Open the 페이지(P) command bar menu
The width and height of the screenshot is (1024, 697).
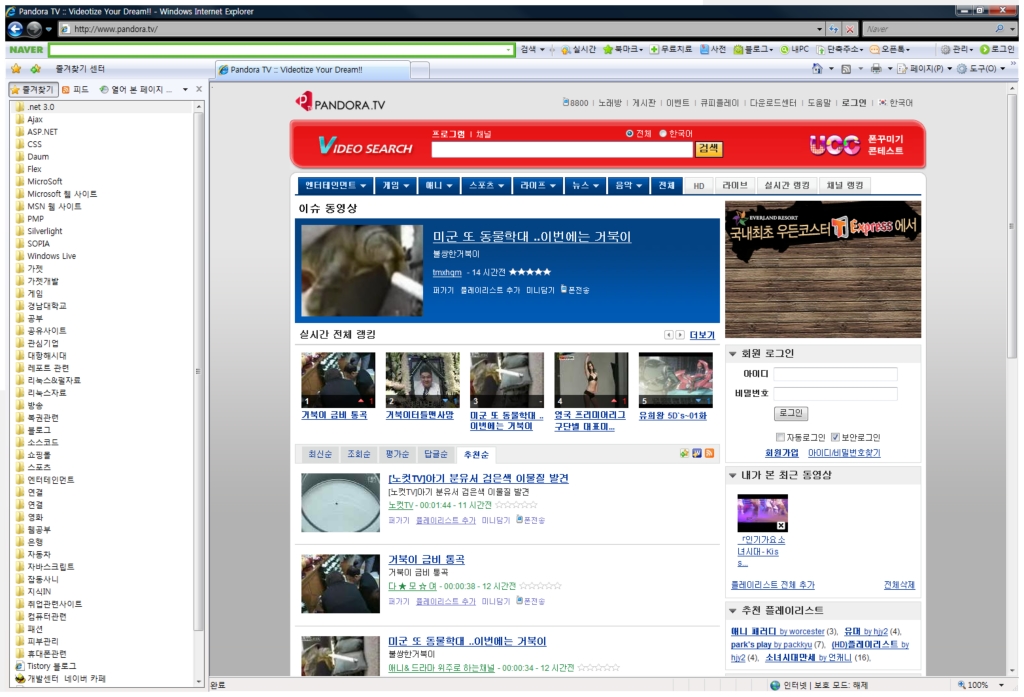point(924,69)
